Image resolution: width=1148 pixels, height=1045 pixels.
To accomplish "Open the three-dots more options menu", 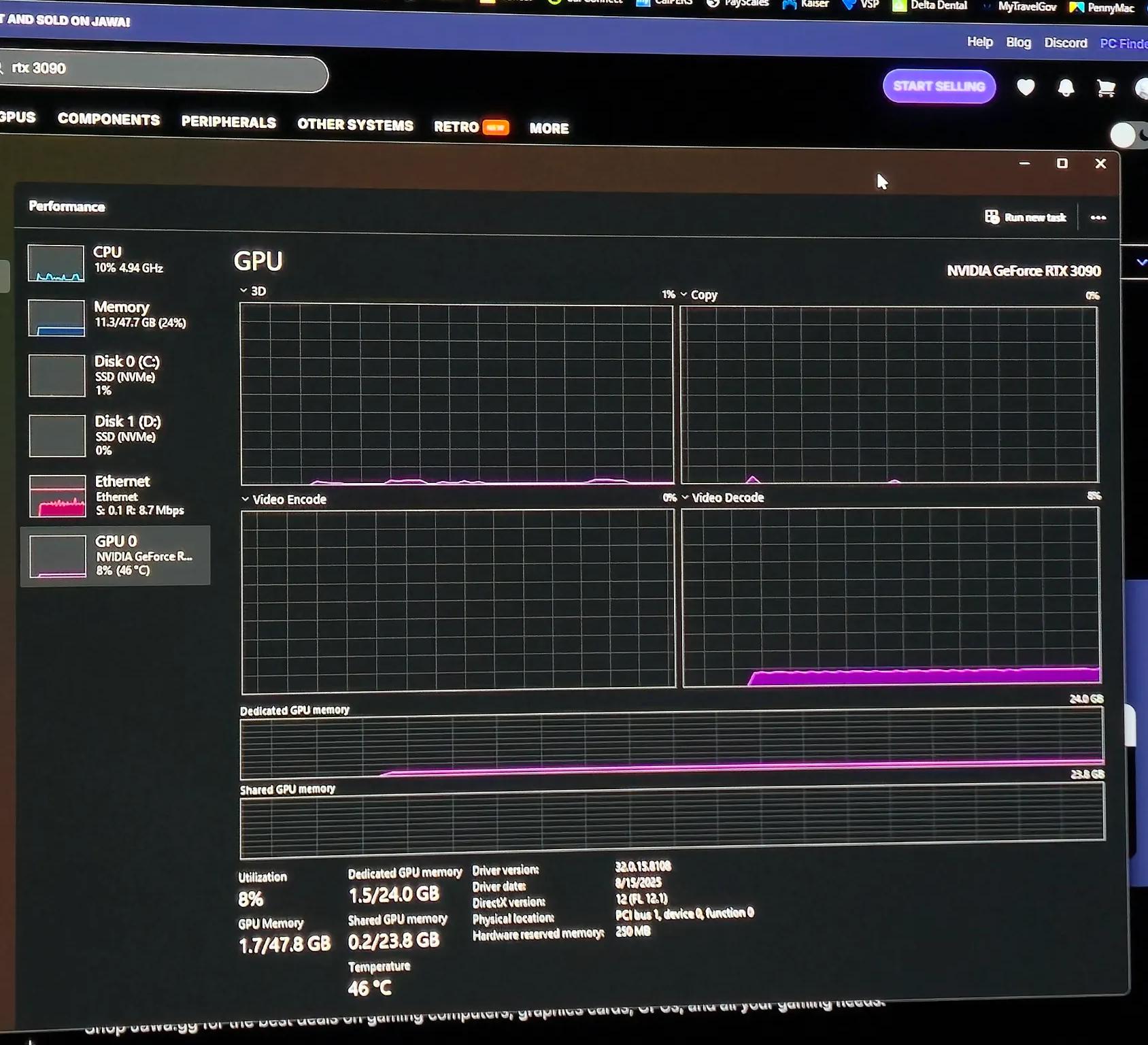I will (1098, 218).
